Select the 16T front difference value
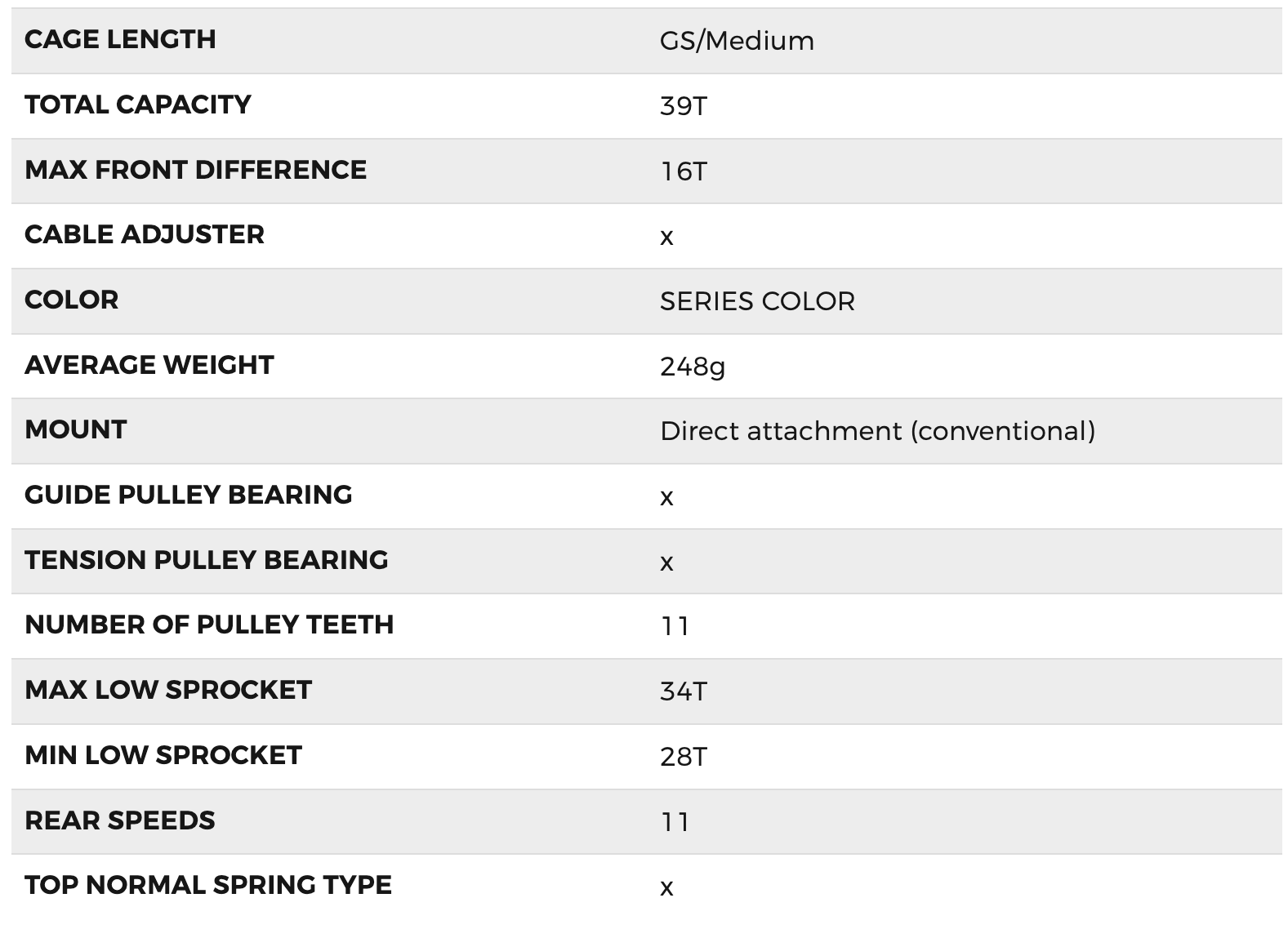Image resolution: width=1288 pixels, height=938 pixels. [x=683, y=171]
